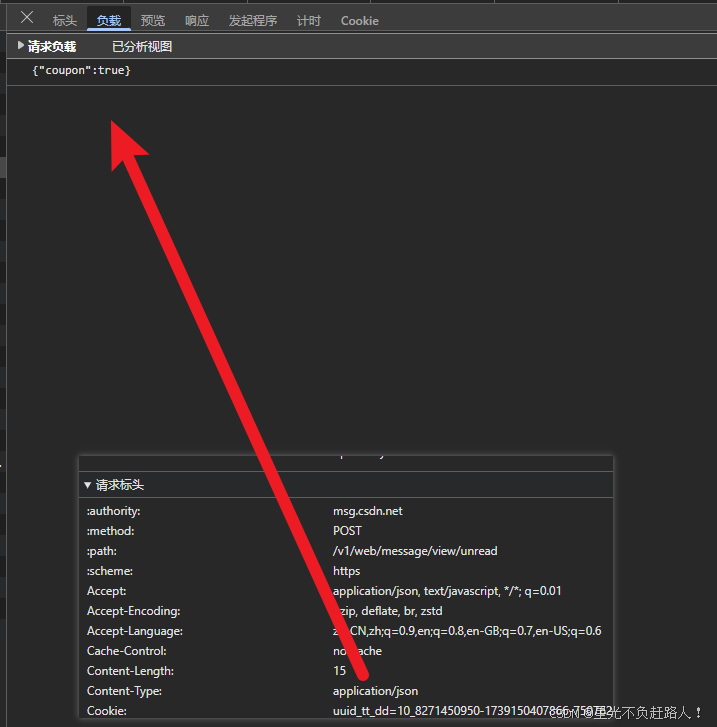Select the :authority header name
717x727 pixels.
point(113,511)
